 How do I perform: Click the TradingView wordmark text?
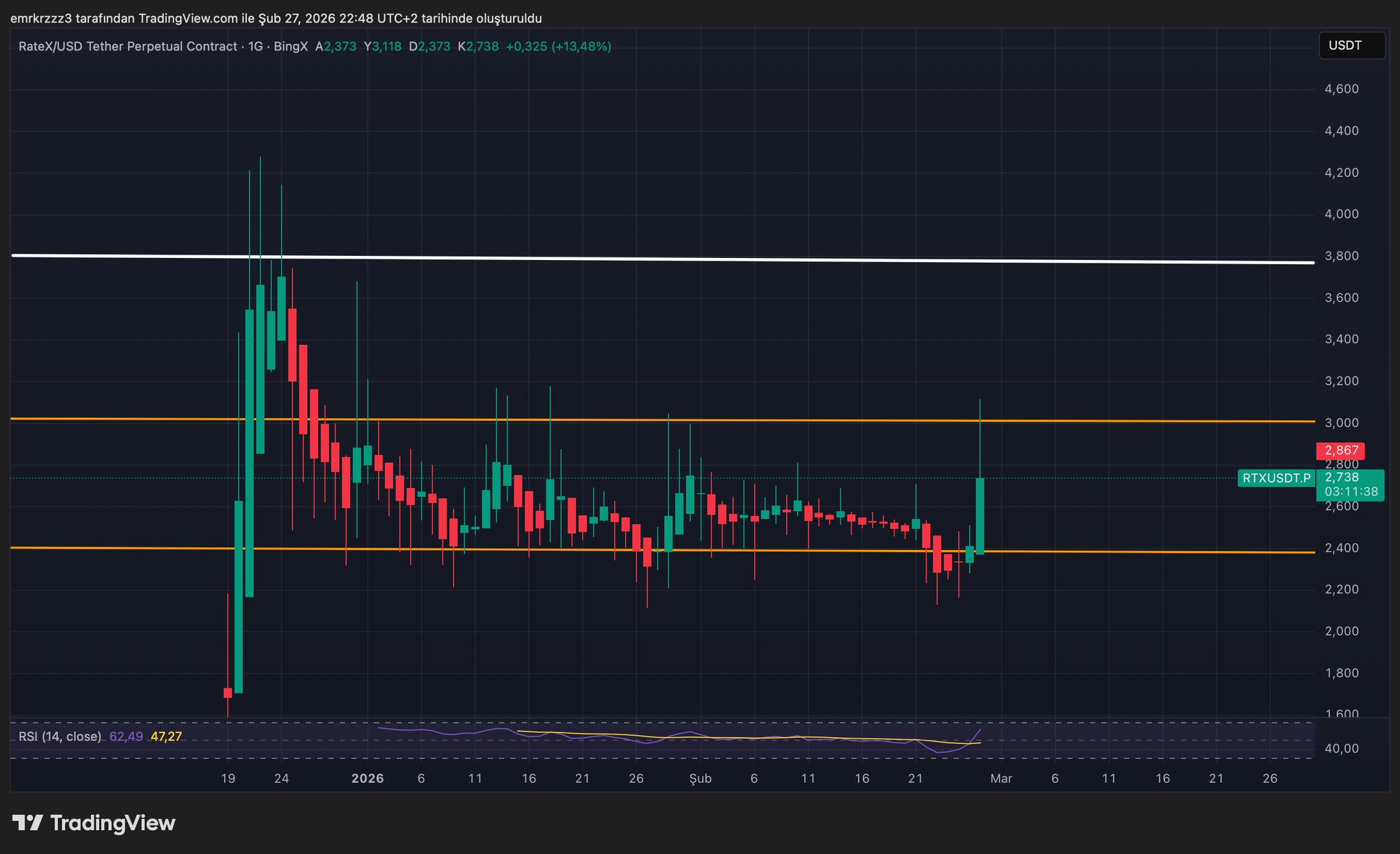113,823
